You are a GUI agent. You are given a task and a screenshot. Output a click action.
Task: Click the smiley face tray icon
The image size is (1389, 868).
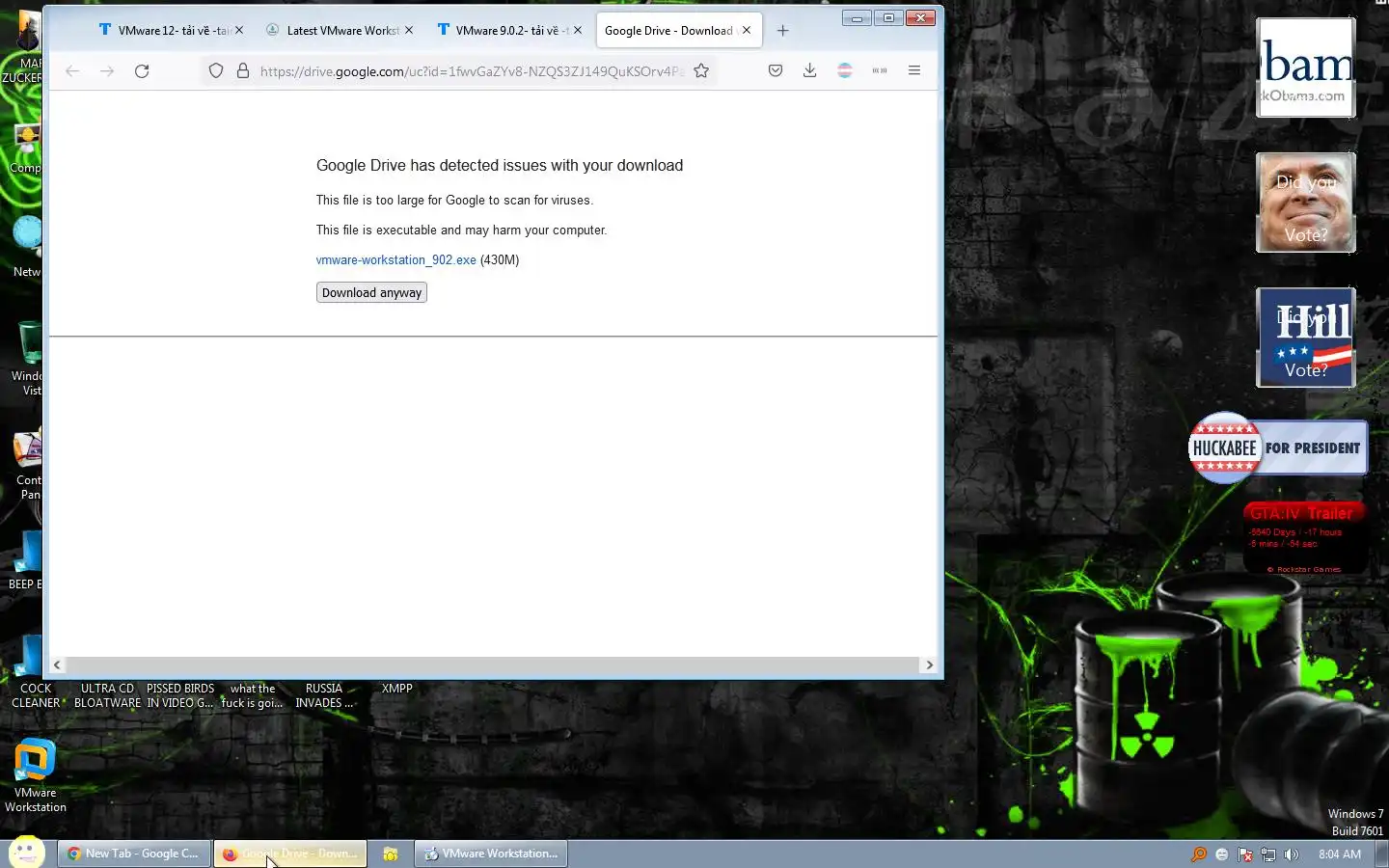(x=1222, y=854)
